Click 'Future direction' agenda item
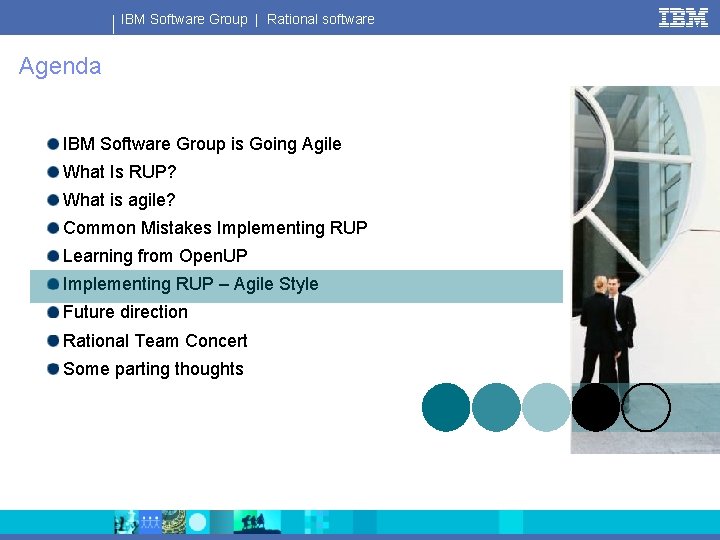The width and height of the screenshot is (720, 540). pos(125,312)
